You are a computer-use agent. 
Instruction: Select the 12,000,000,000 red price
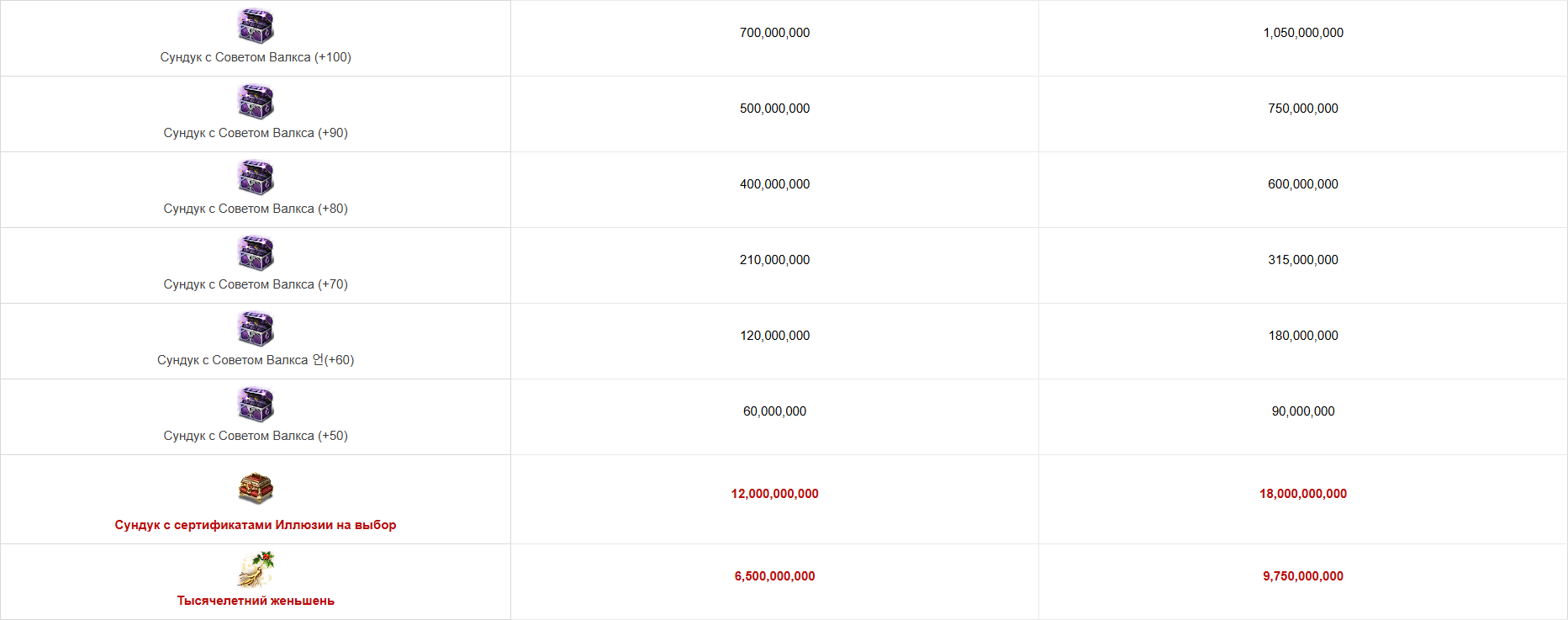tap(774, 494)
